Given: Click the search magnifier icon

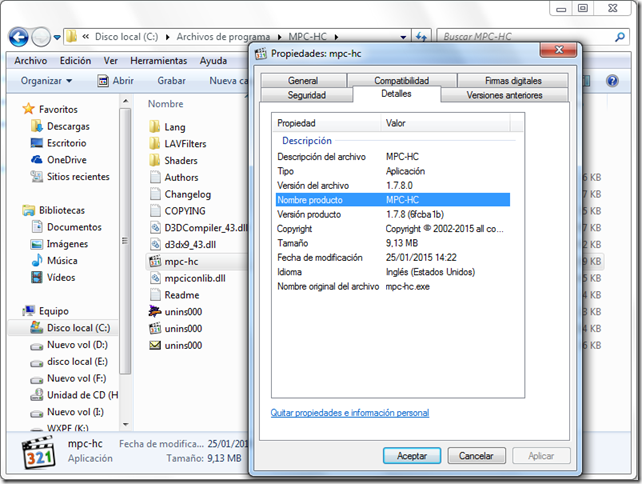Looking at the screenshot, I should (620, 37).
